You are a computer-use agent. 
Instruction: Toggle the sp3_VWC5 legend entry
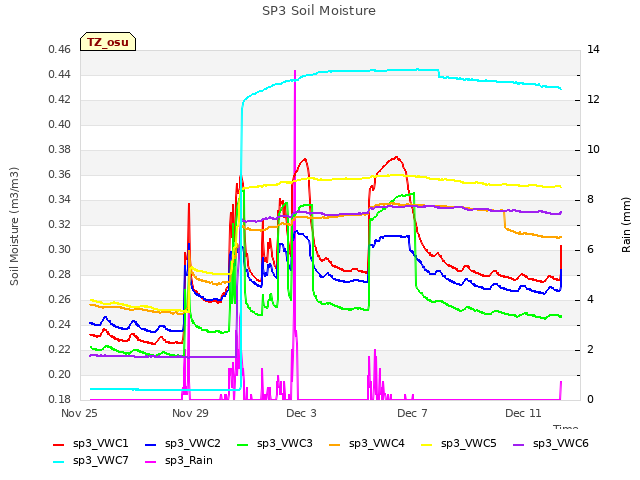[459, 443]
